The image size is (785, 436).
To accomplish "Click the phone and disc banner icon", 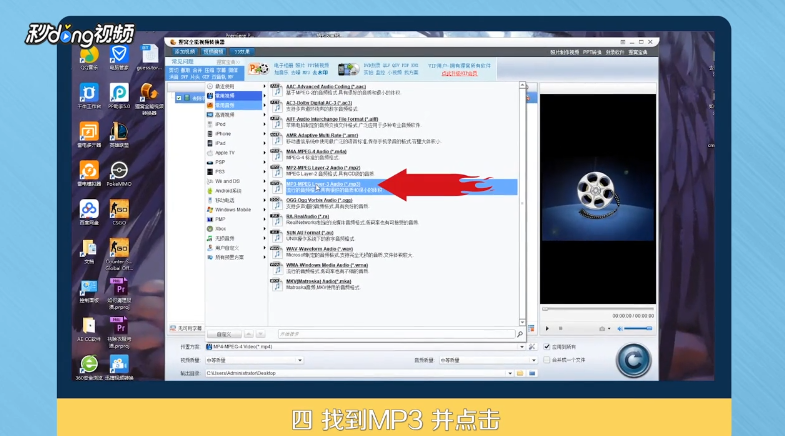I will 348,69.
